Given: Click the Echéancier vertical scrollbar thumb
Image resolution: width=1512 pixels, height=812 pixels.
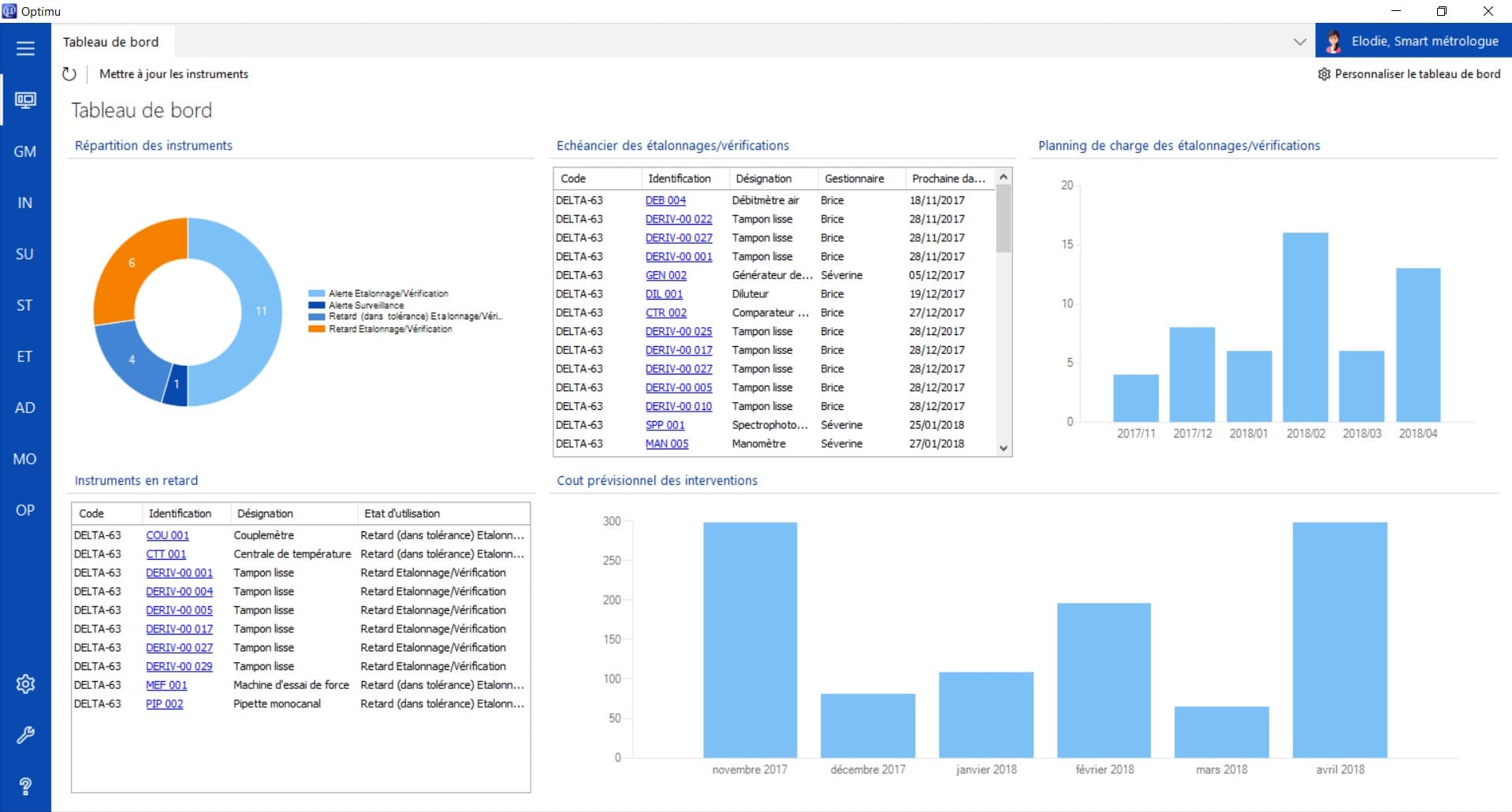Looking at the screenshot, I should pyautogui.click(x=1004, y=218).
